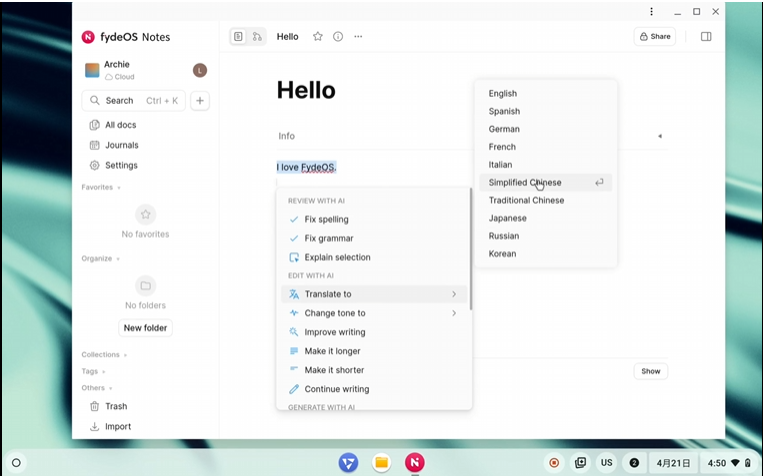Open fydeOS Notes app on shelf
The width and height of the screenshot is (763, 476).
(x=415, y=462)
